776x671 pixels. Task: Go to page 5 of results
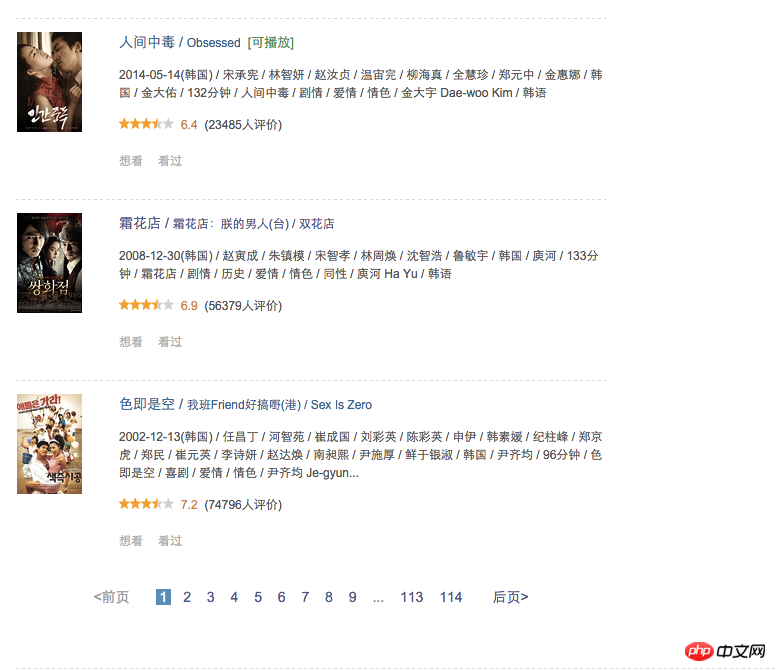[258, 597]
